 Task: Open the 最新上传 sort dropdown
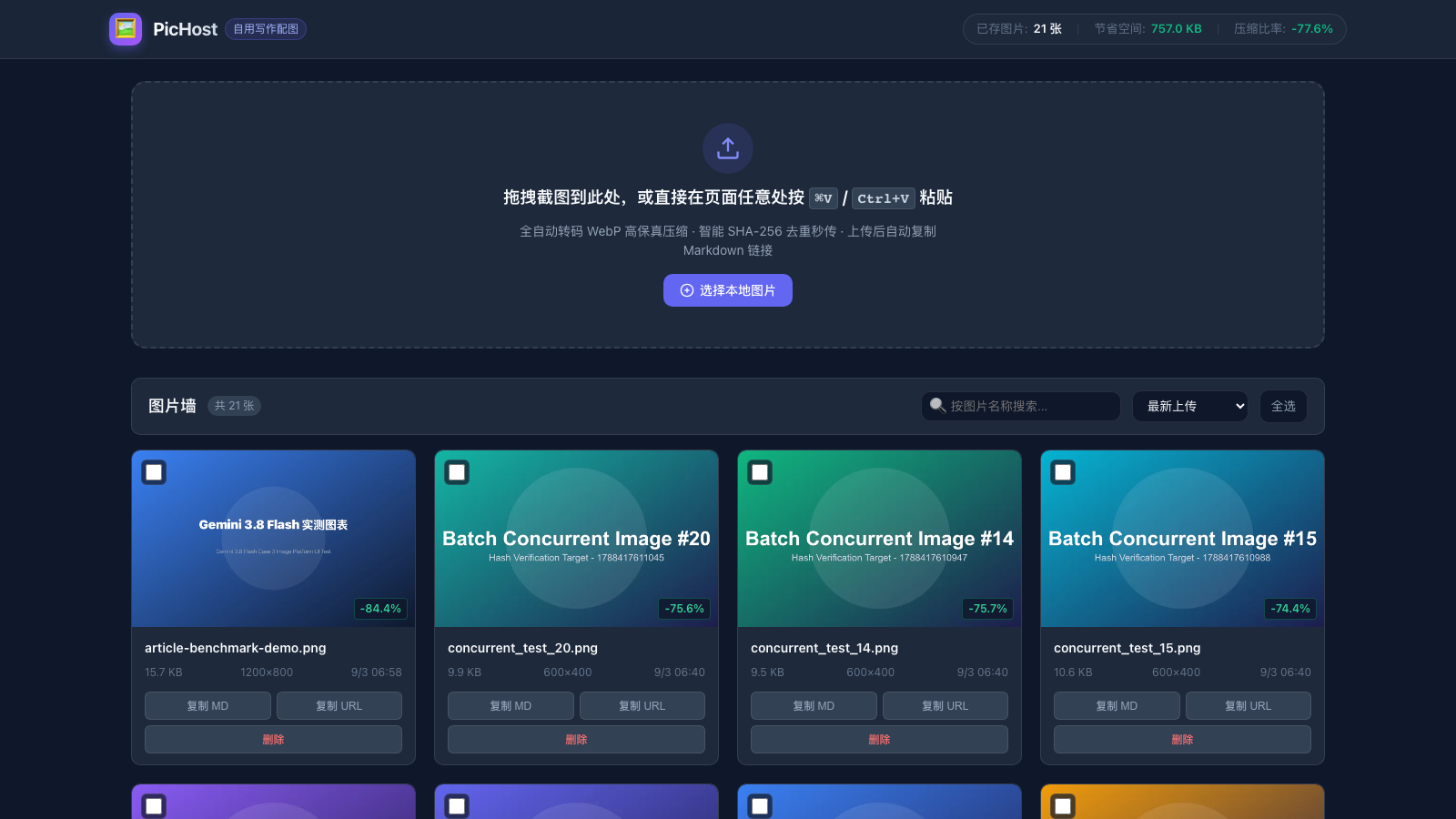pyautogui.click(x=1190, y=406)
